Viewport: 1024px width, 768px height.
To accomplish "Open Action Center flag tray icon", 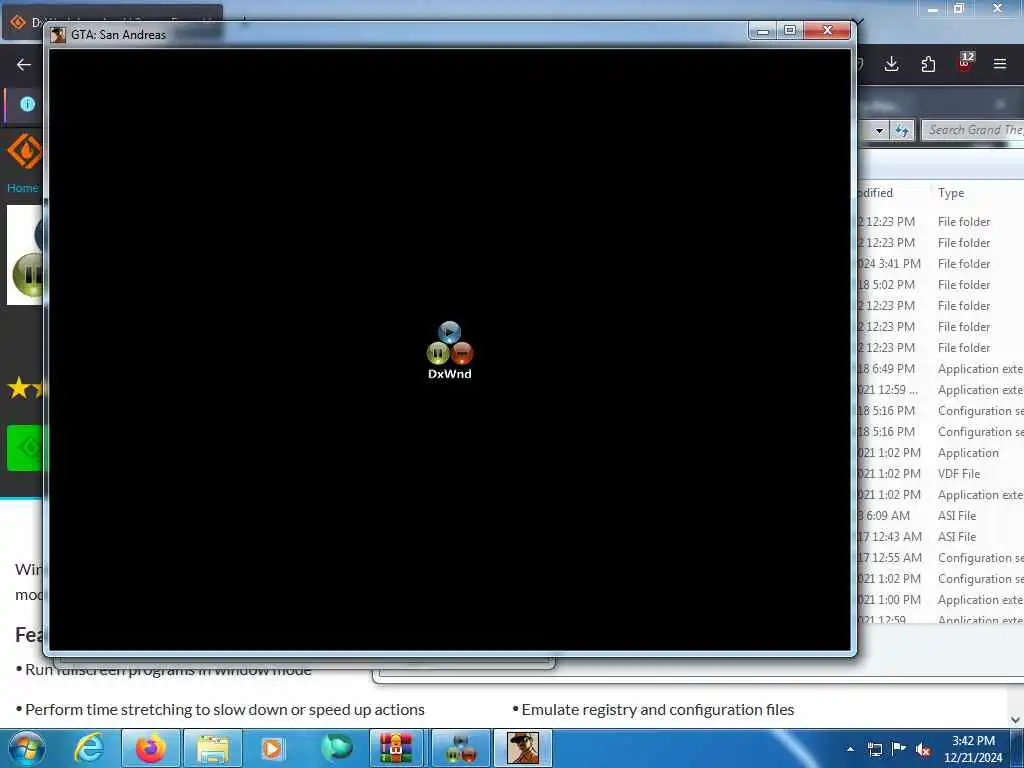I will click(899, 749).
